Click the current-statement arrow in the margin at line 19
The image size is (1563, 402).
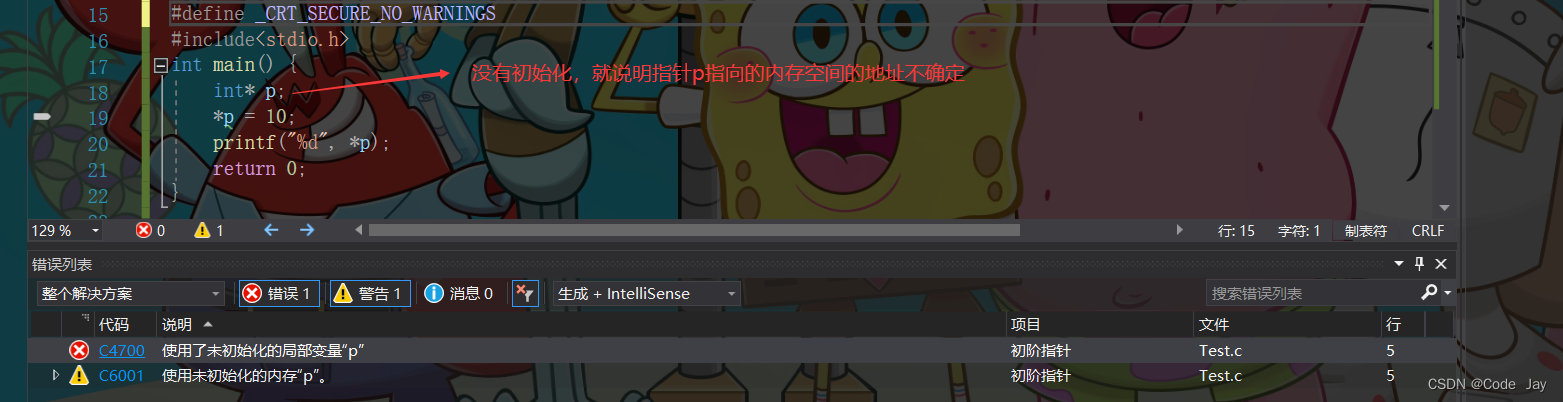point(42,117)
